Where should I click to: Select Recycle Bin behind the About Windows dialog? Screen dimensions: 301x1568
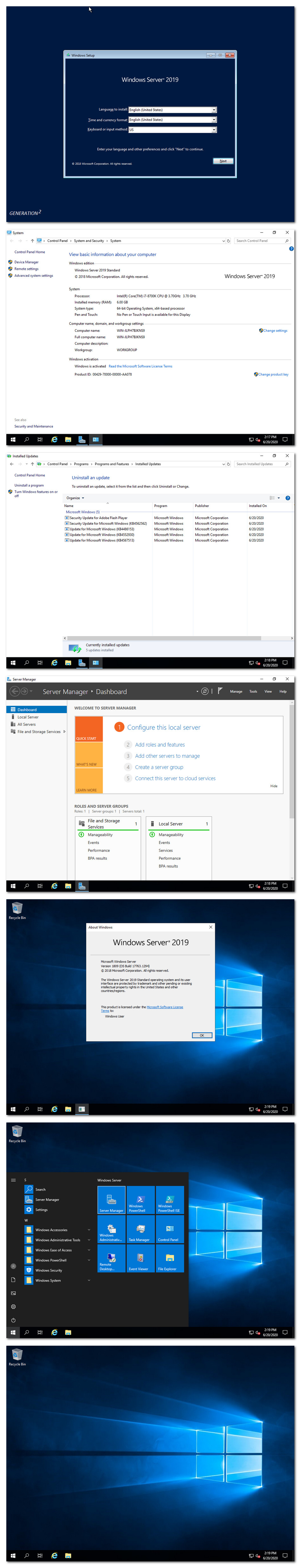[x=17, y=911]
